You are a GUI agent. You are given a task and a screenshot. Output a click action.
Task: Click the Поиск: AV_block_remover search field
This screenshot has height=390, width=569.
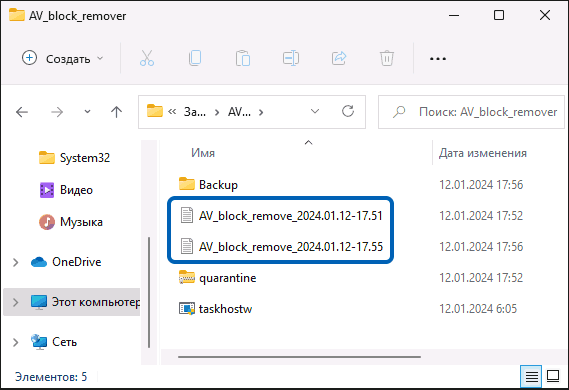471,112
